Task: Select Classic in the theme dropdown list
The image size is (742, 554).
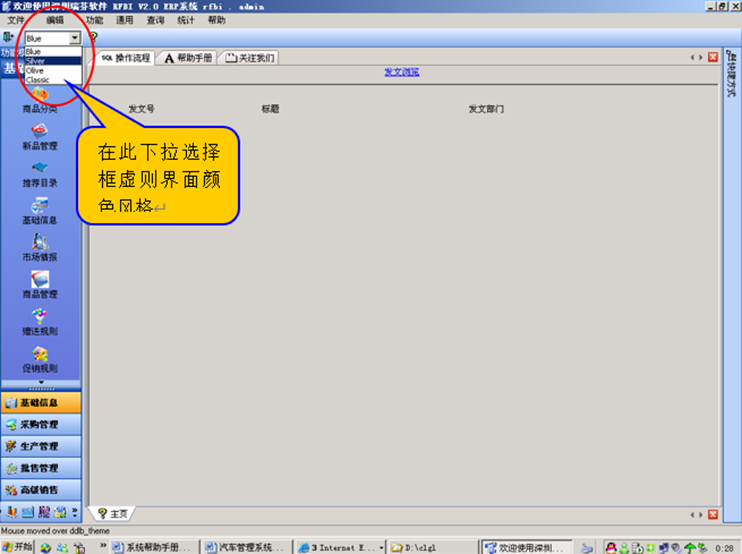Action: 38,79
